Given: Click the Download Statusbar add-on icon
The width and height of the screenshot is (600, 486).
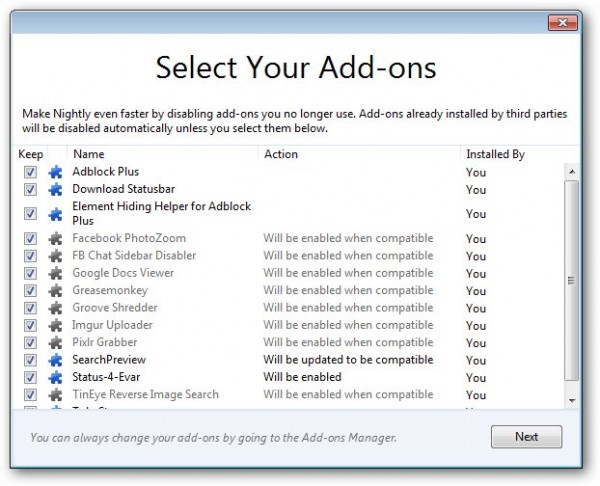Looking at the screenshot, I should click(x=55, y=189).
